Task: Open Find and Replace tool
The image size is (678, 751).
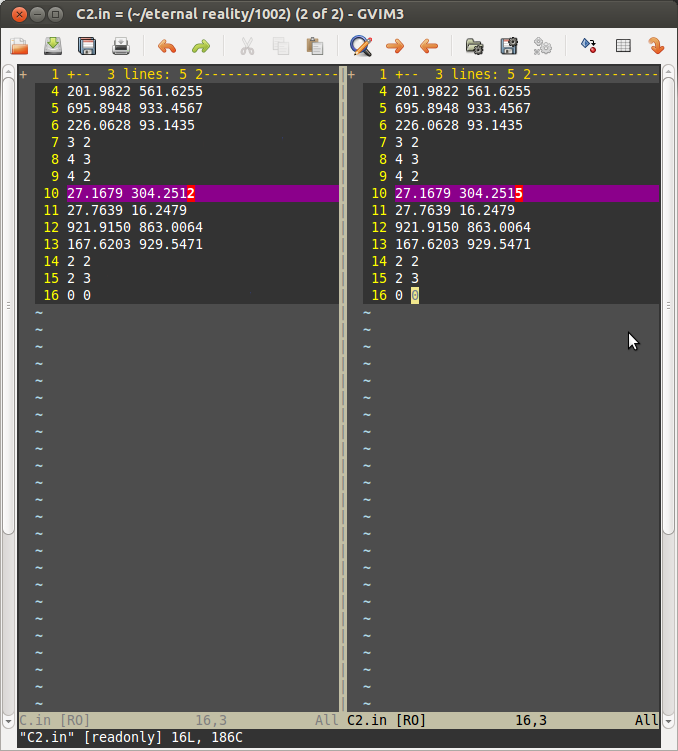Action: pyautogui.click(x=360, y=46)
